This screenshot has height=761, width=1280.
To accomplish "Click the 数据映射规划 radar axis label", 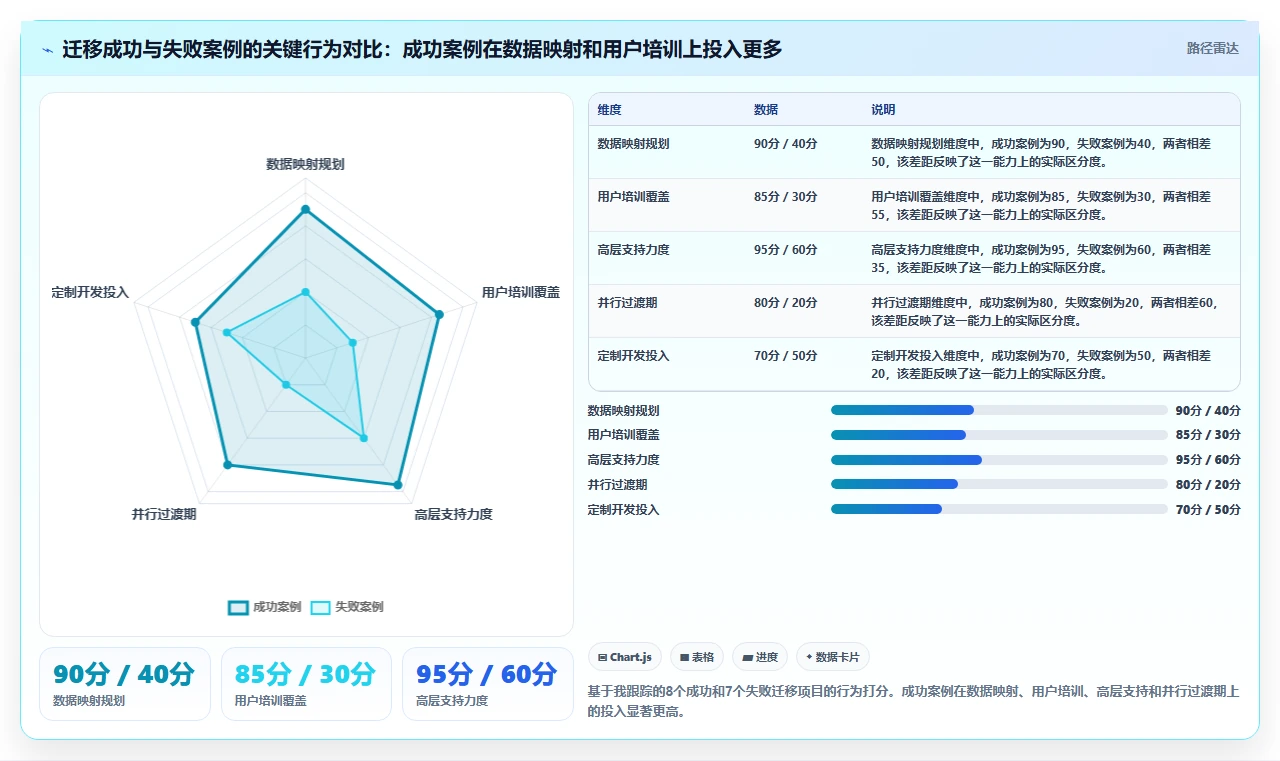I will point(306,164).
